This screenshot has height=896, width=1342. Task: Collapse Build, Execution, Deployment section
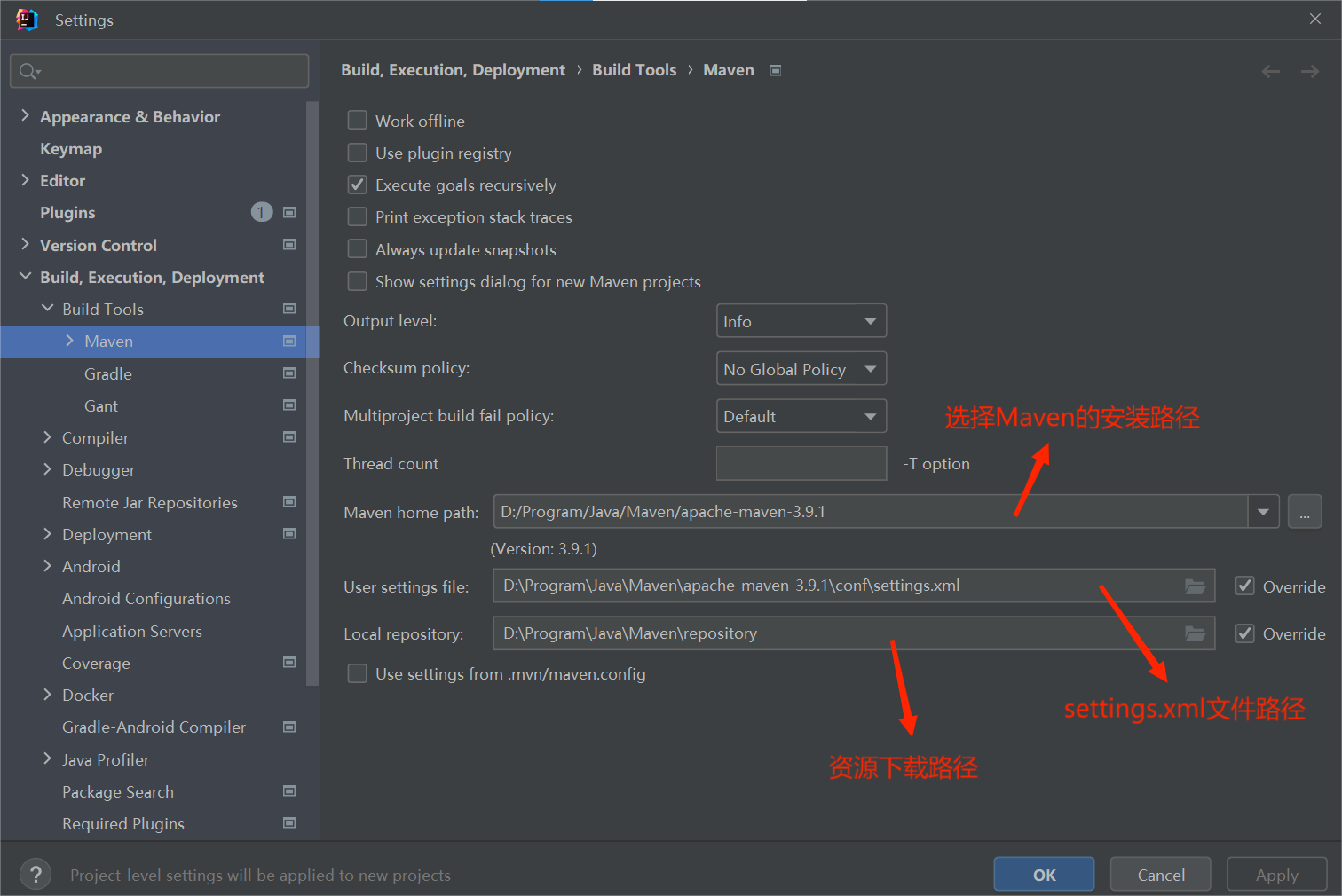[25, 277]
